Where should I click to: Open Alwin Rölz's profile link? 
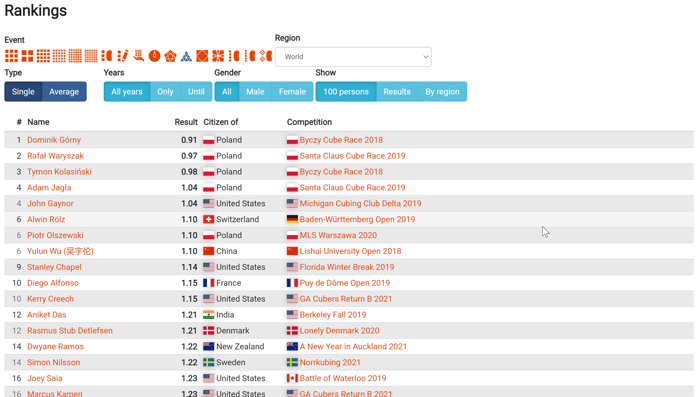tap(46, 219)
